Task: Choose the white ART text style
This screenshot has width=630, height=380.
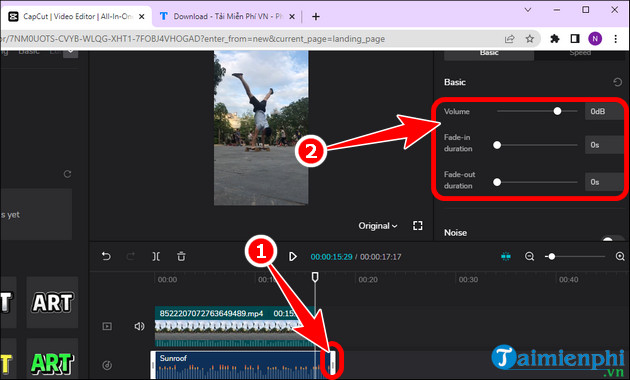Action: click(52, 302)
